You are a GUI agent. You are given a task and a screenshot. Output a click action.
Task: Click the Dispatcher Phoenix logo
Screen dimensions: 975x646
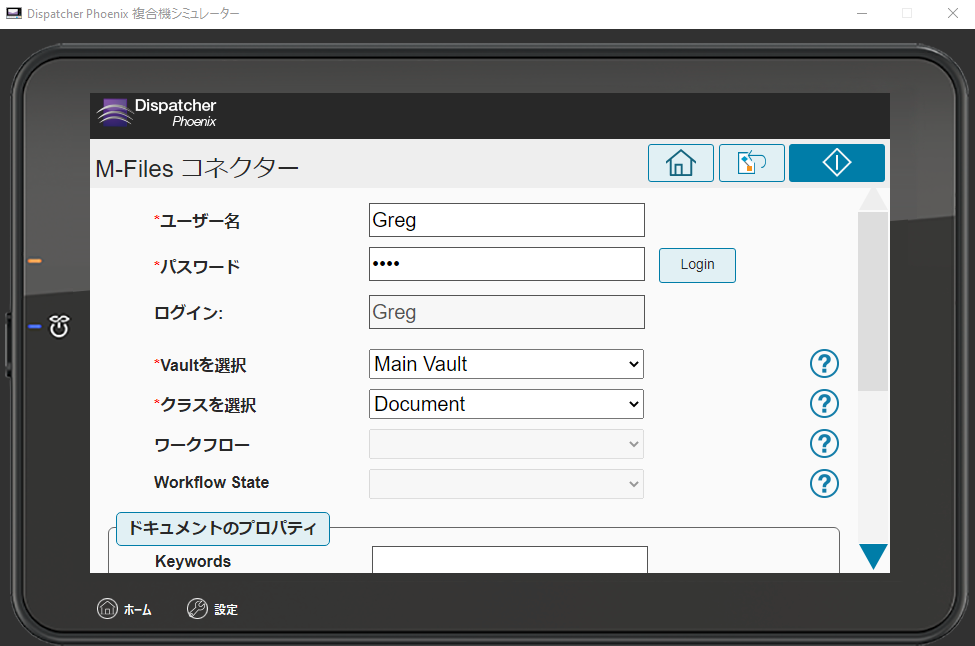[x=157, y=113]
